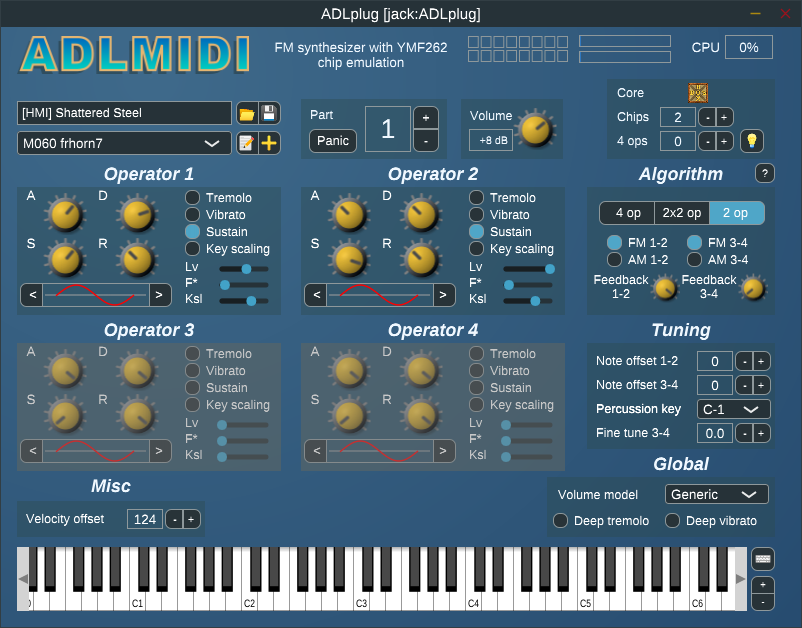Increase the Part number with plus
The width and height of the screenshot is (802, 628).
[426, 118]
